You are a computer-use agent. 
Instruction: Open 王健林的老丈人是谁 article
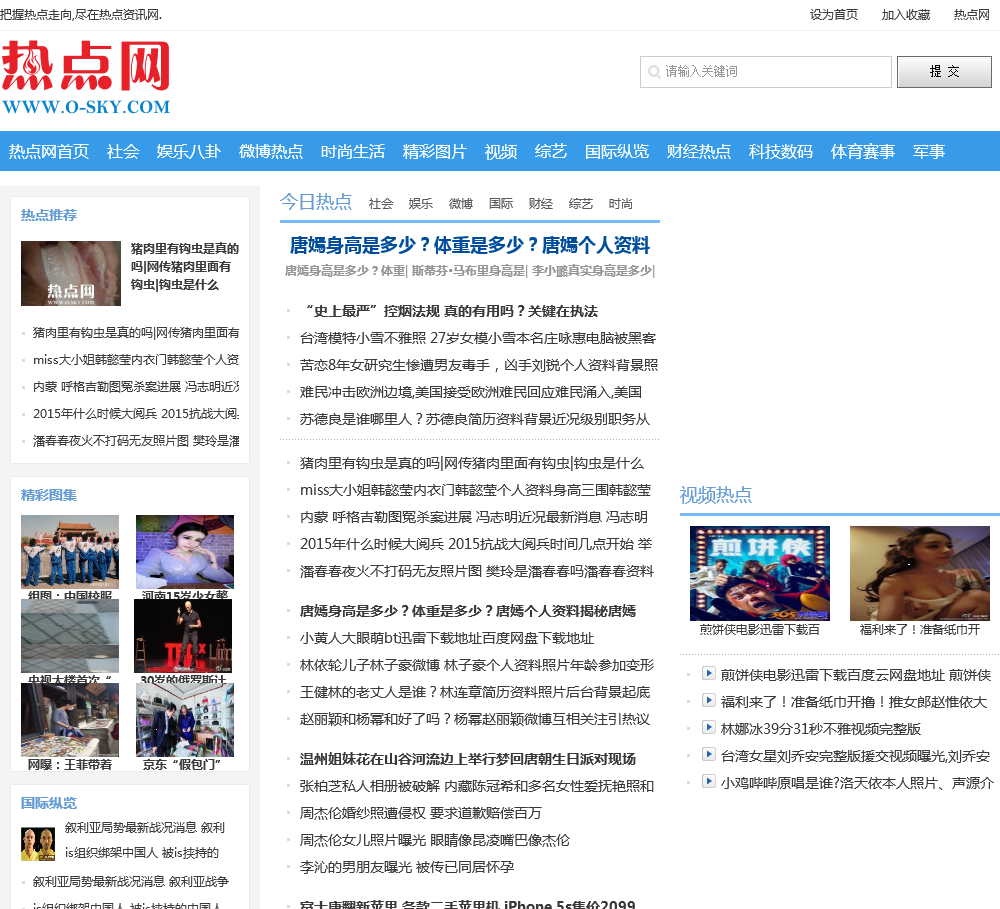click(x=475, y=692)
